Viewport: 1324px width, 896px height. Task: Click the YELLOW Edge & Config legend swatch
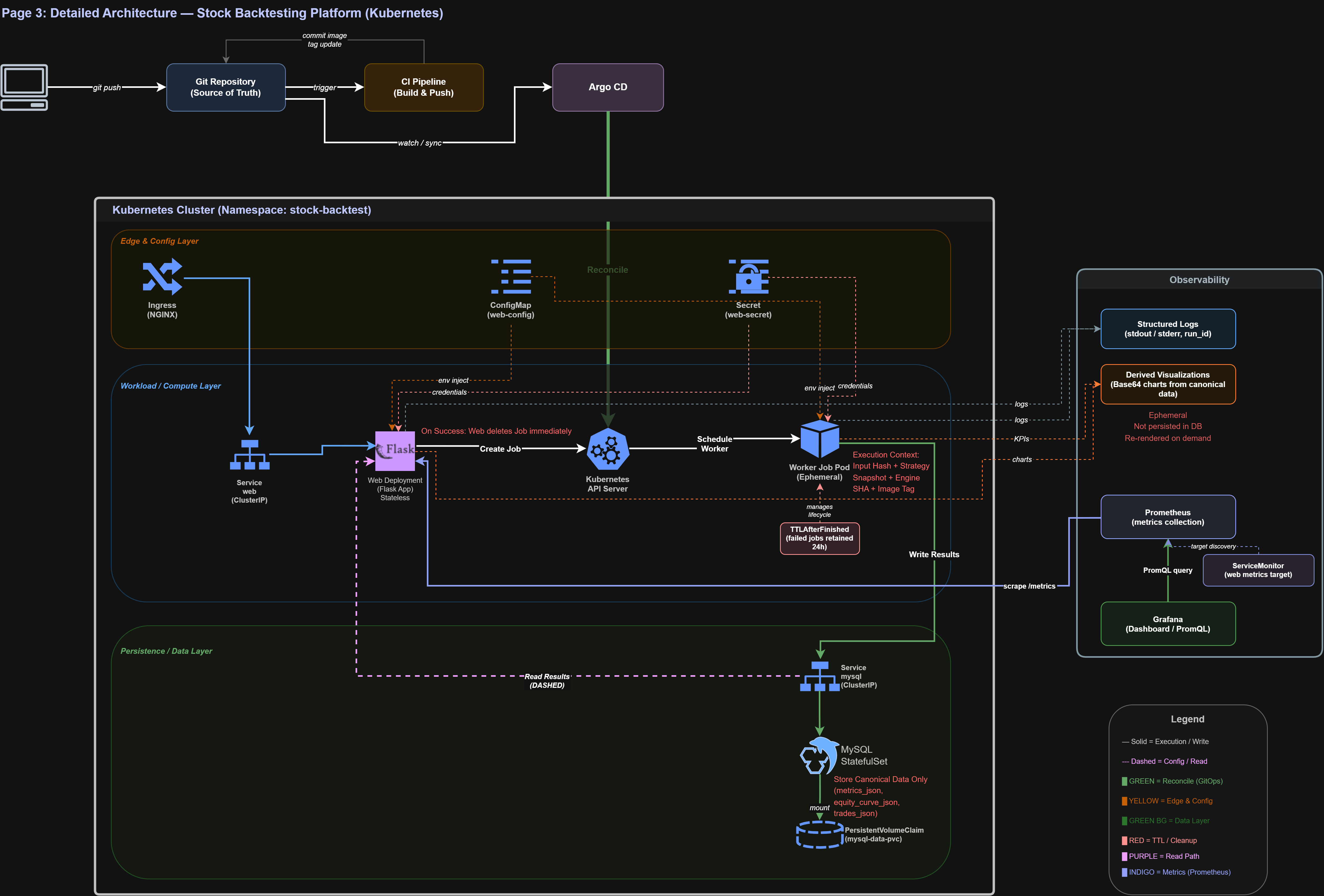(x=1125, y=802)
